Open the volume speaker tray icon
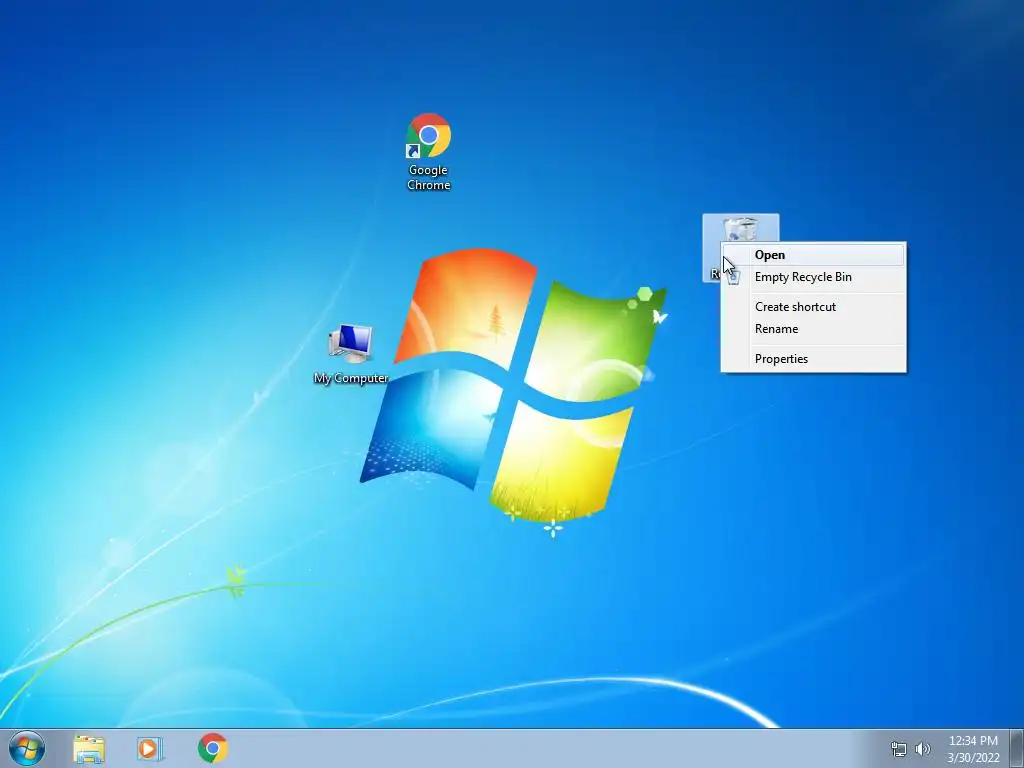Viewport: 1024px width, 768px height. [x=922, y=749]
